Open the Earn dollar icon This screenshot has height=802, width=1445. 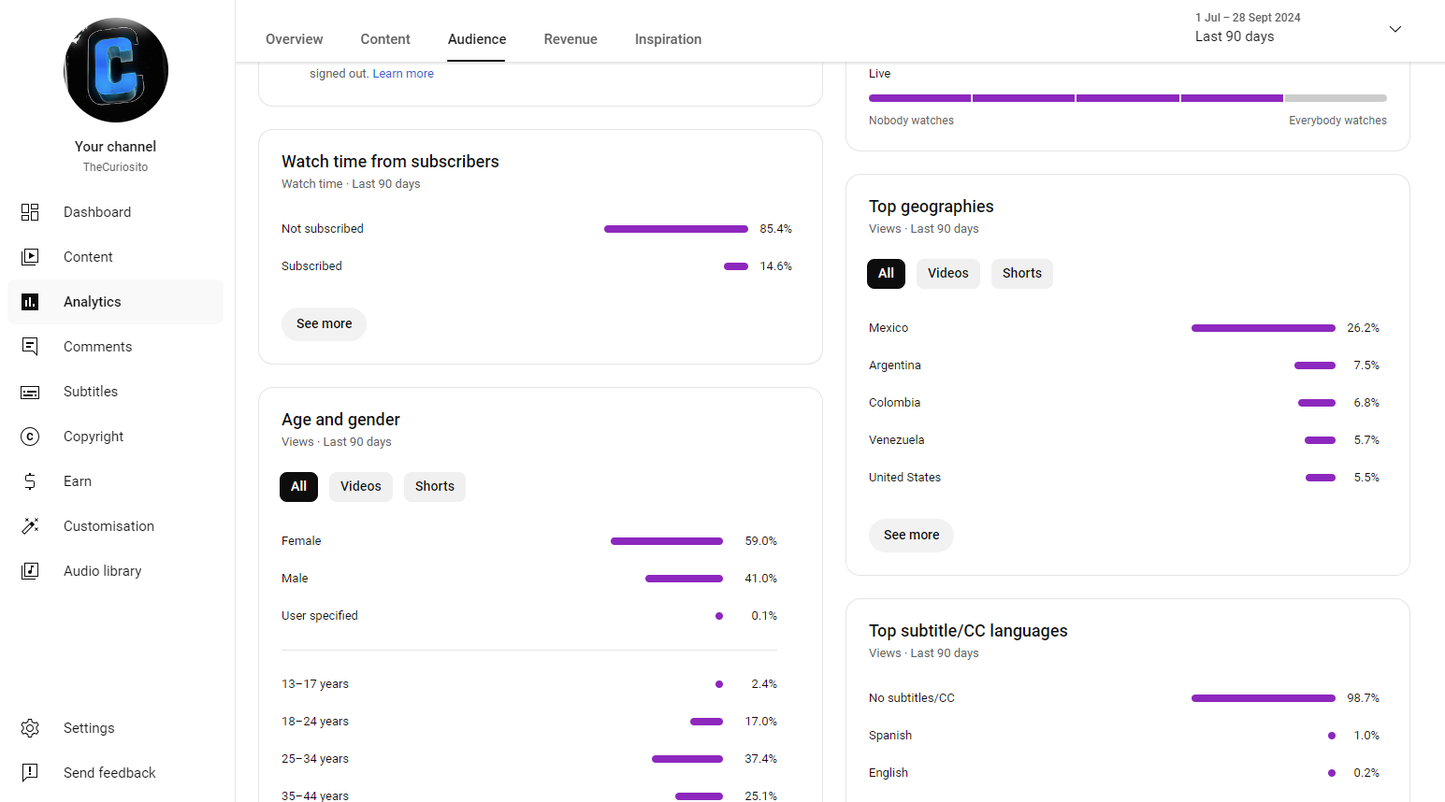coord(30,482)
